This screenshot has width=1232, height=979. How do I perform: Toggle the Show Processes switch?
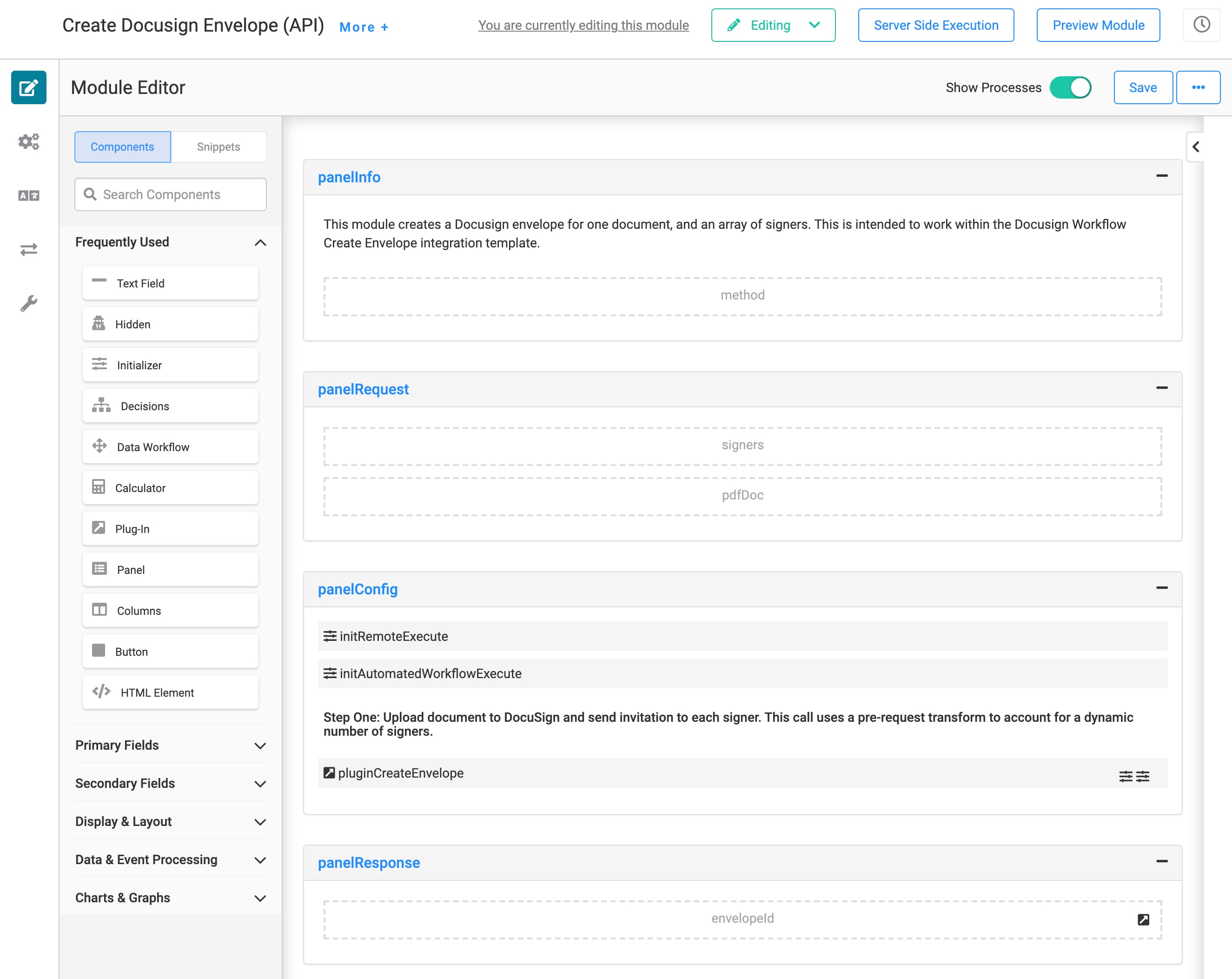point(1070,87)
